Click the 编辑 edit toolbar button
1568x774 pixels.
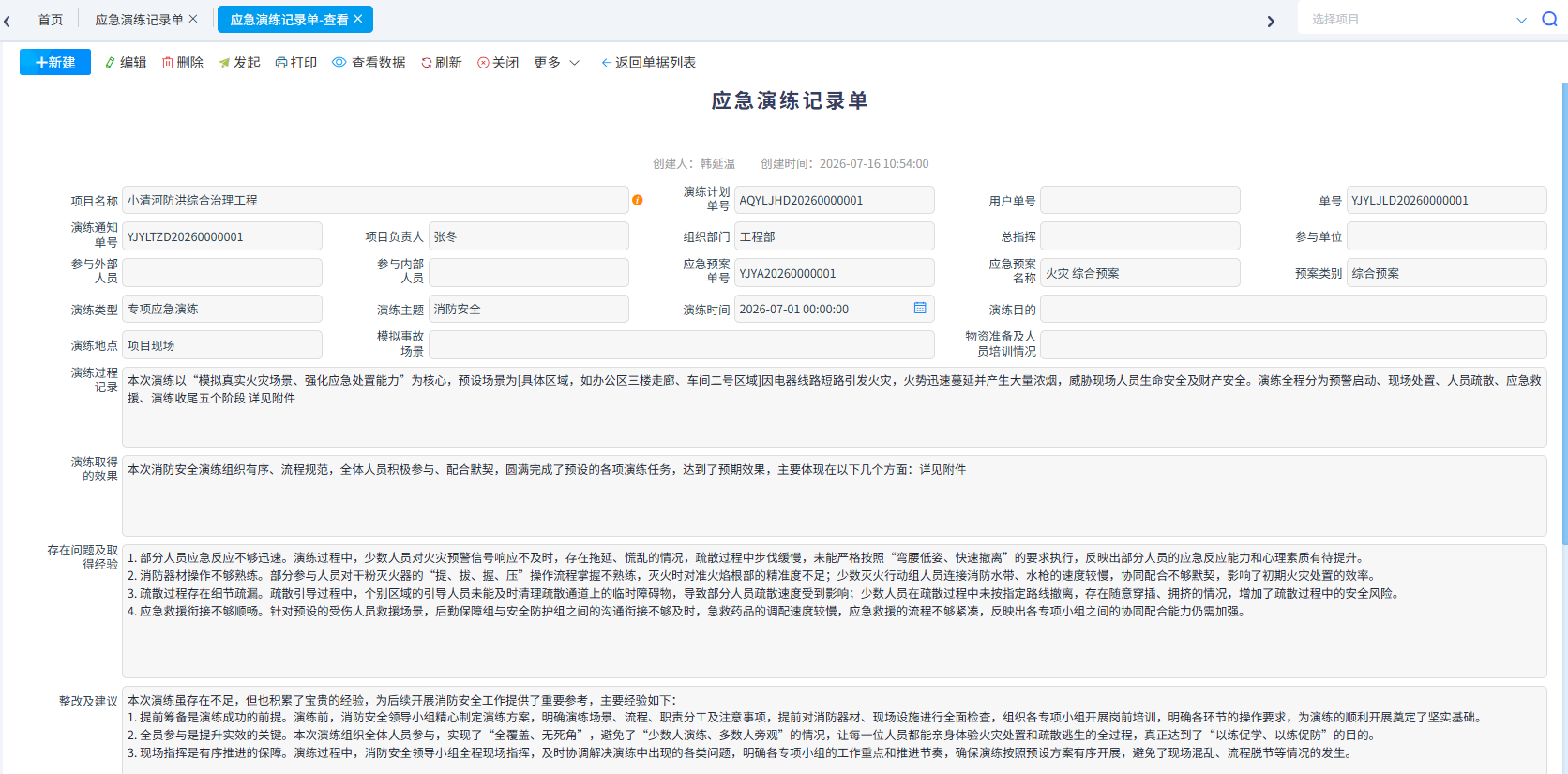pyautogui.click(x=126, y=63)
